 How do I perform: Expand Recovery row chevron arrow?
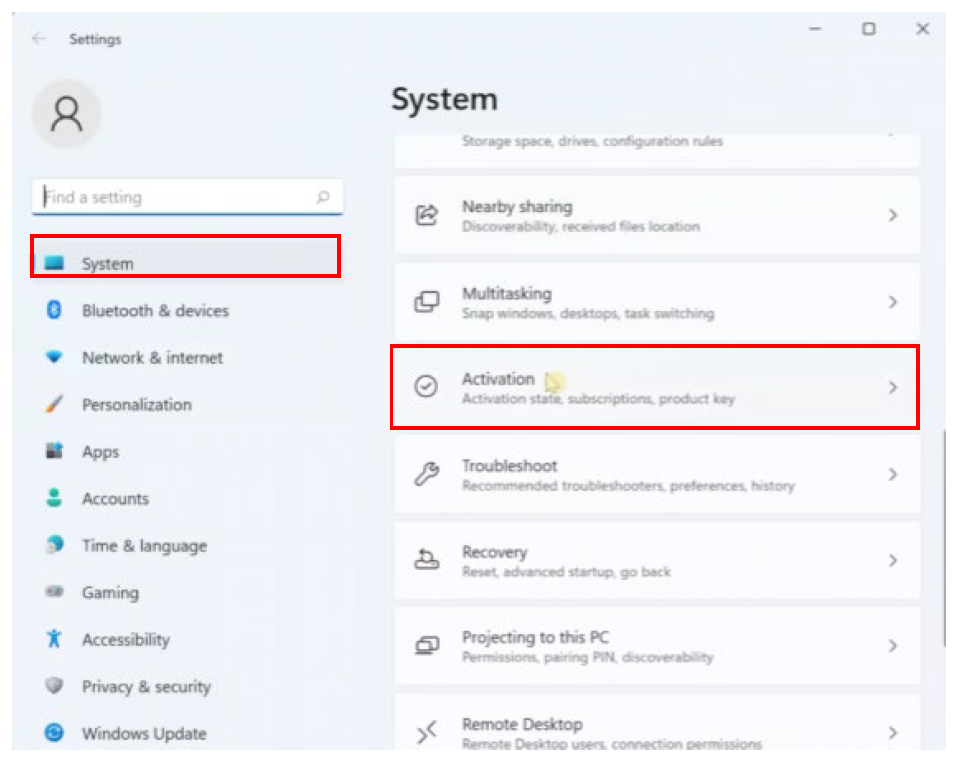tap(893, 561)
